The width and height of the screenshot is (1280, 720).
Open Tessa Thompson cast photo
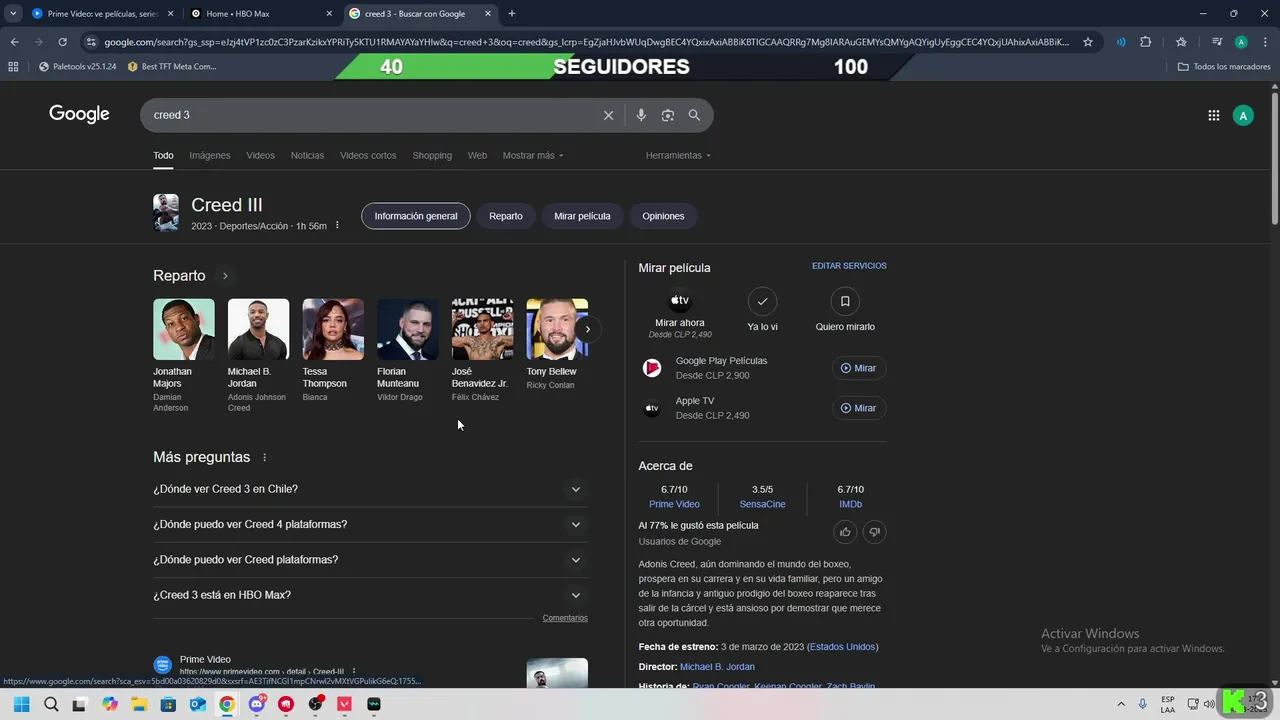coord(333,329)
